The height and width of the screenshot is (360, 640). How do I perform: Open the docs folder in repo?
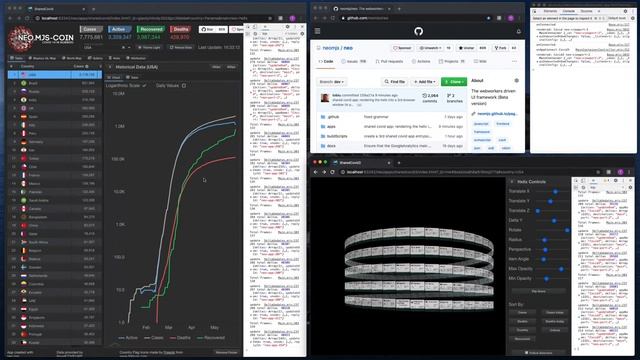point(331,146)
